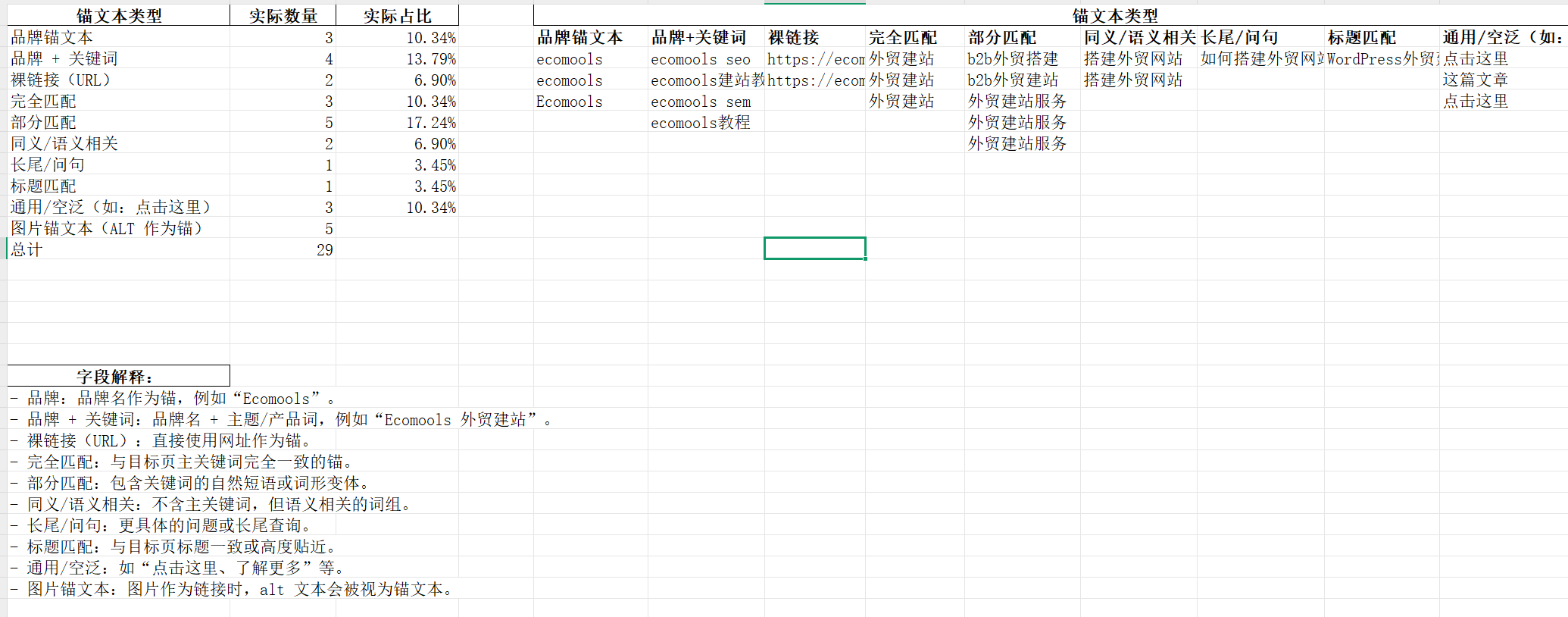
Task: Click the "实际占比" column header cell
Action: point(397,16)
